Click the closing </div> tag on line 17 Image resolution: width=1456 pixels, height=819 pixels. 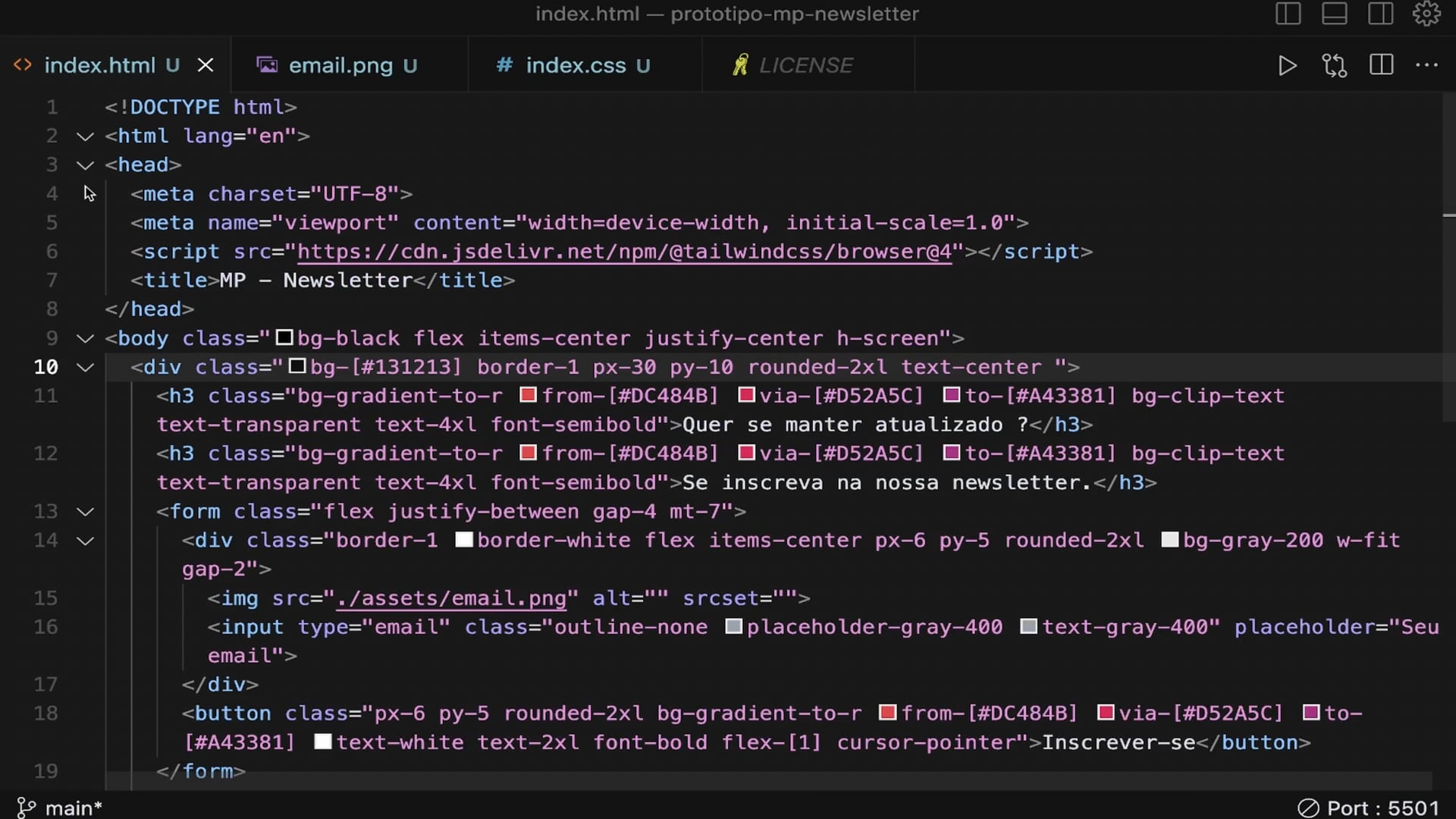(x=220, y=685)
